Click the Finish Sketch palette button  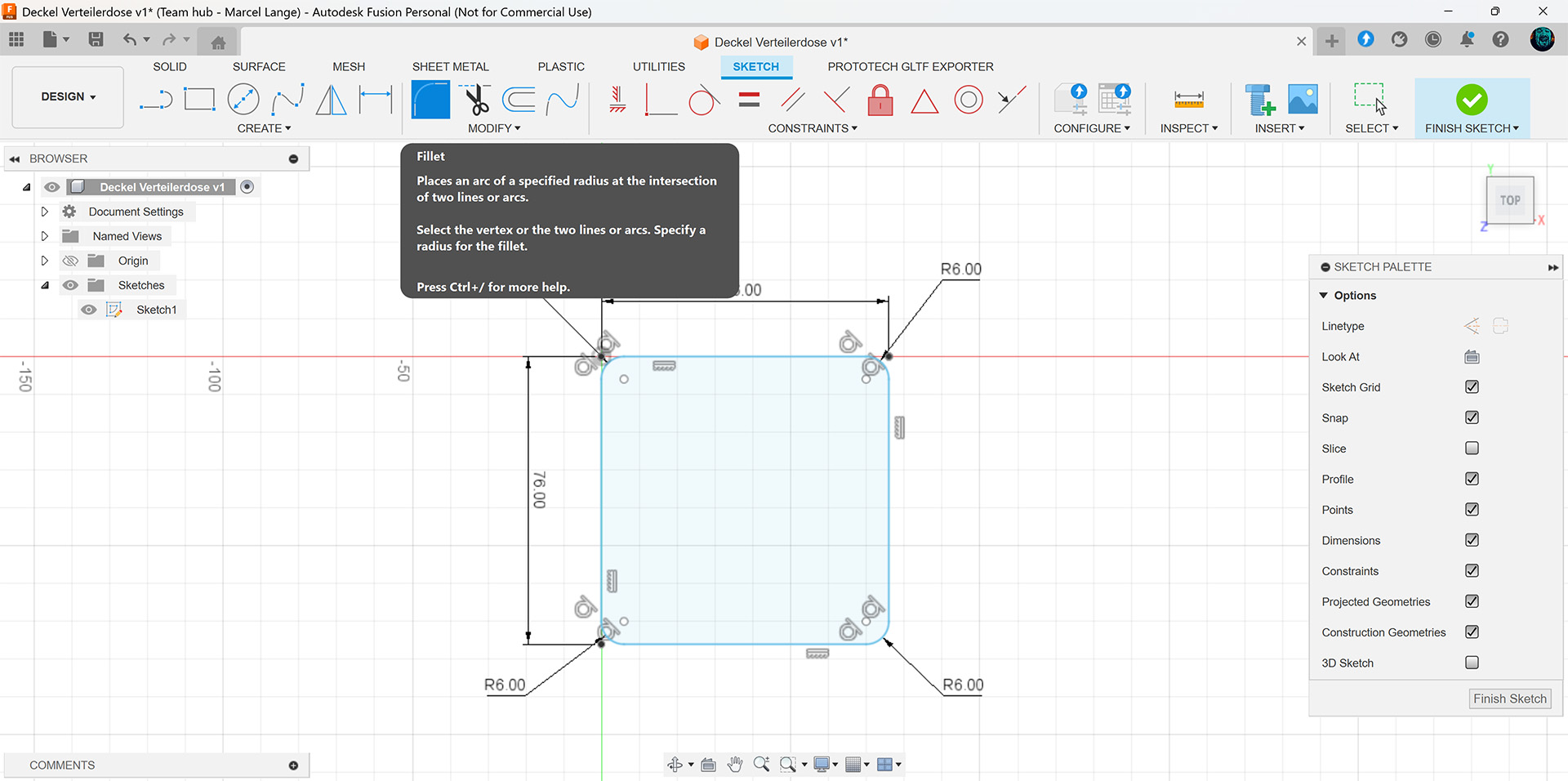click(x=1509, y=698)
